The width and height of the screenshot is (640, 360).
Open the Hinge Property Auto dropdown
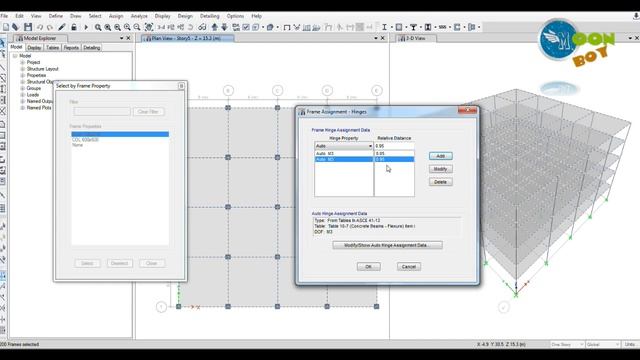point(370,146)
